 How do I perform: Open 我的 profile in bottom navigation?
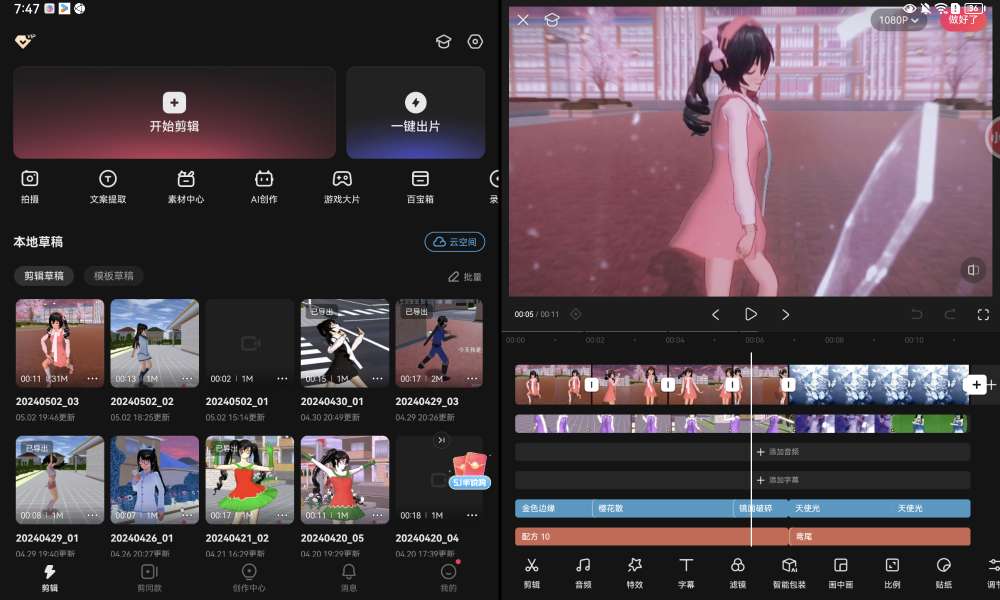449,578
